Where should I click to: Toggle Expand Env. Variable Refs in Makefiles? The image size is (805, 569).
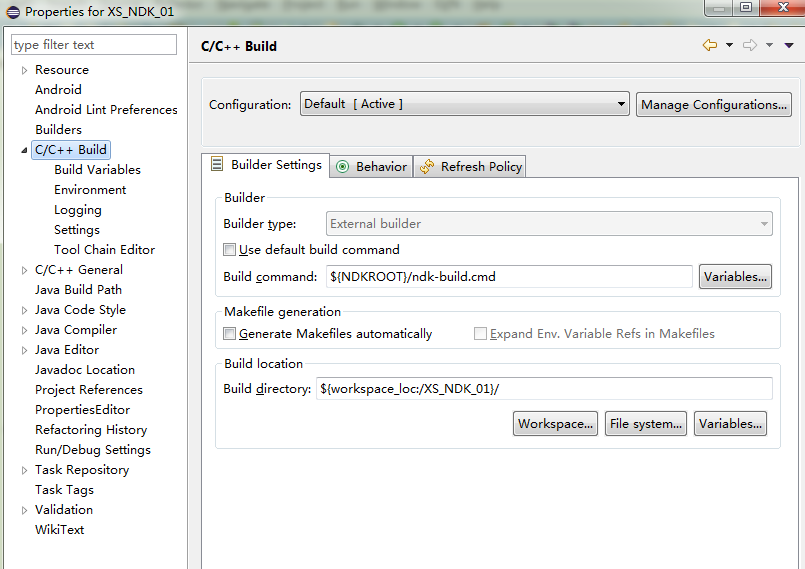point(480,334)
